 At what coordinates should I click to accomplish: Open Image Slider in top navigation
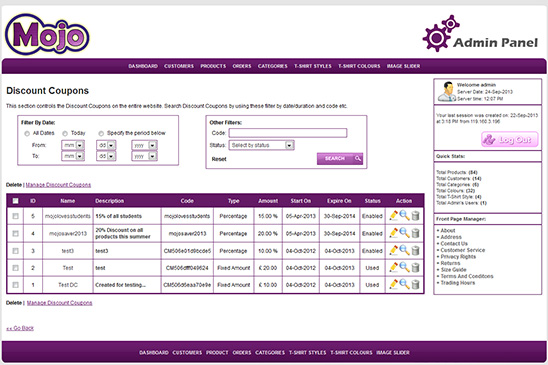click(403, 66)
